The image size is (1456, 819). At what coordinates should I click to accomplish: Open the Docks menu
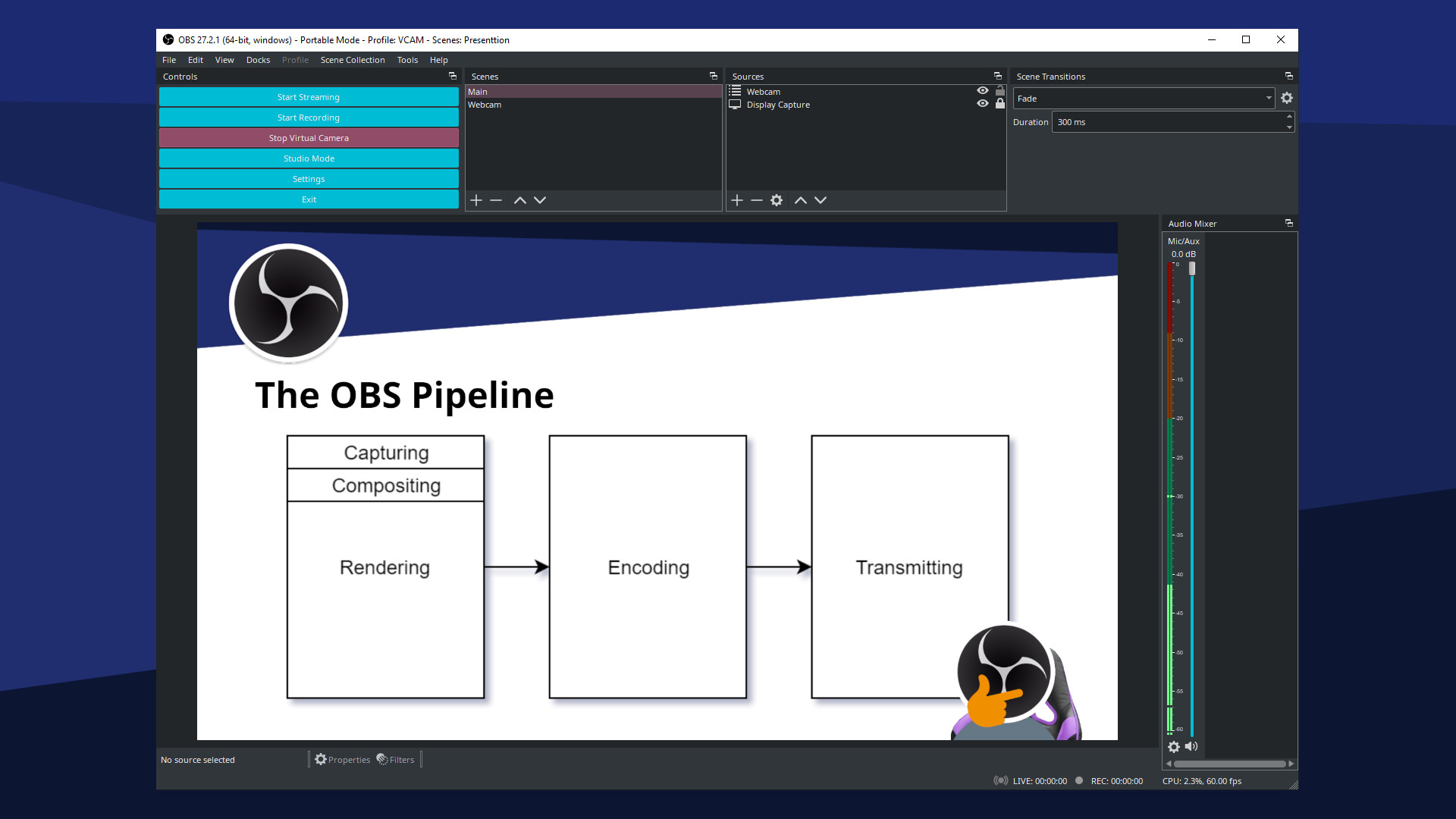coord(258,60)
